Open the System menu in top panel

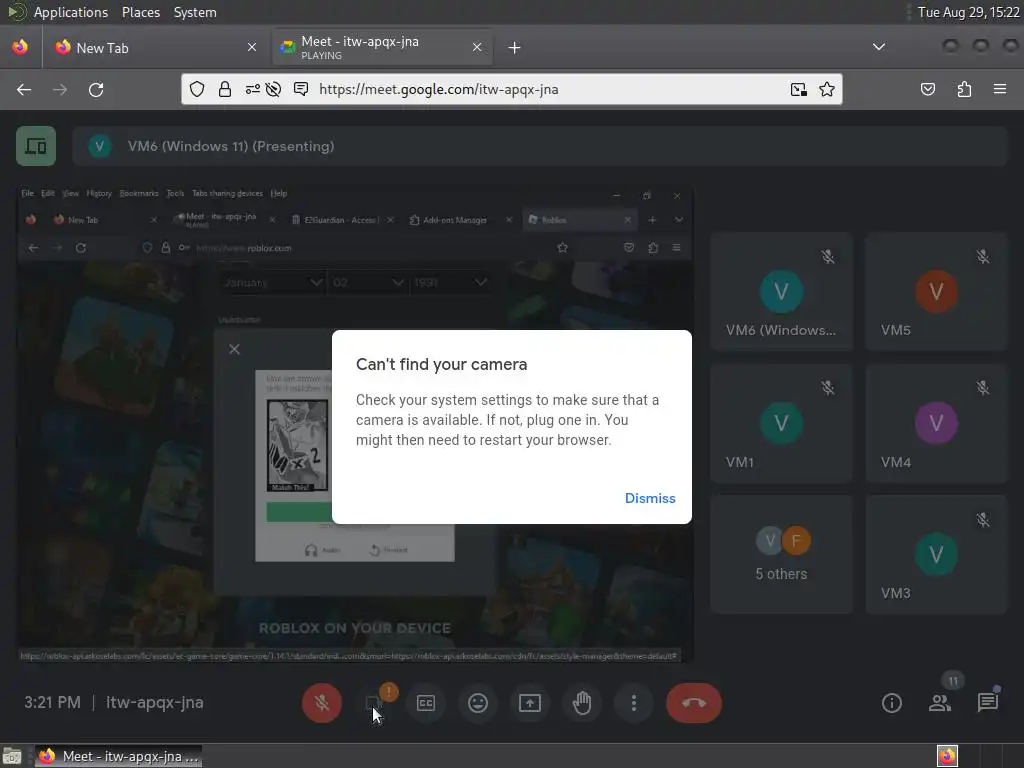(x=195, y=12)
